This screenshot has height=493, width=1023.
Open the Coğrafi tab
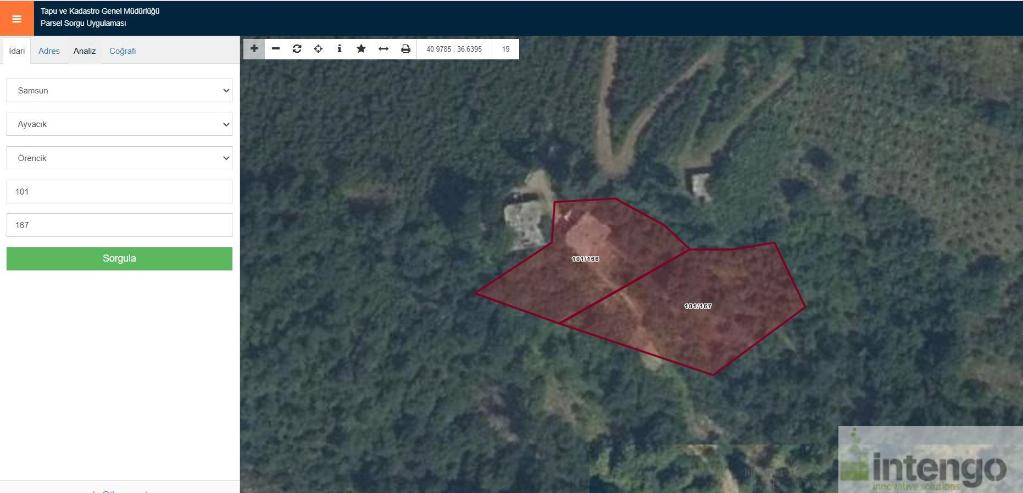(x=123, y=51)
